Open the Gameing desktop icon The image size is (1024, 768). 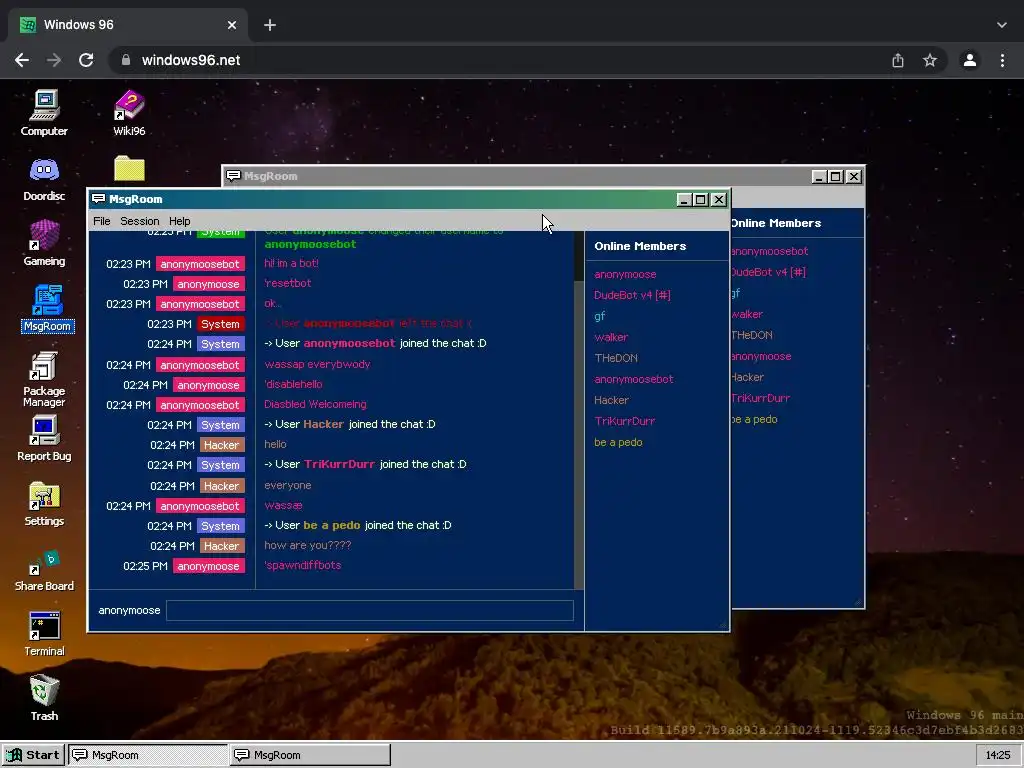tap(44, 243)
